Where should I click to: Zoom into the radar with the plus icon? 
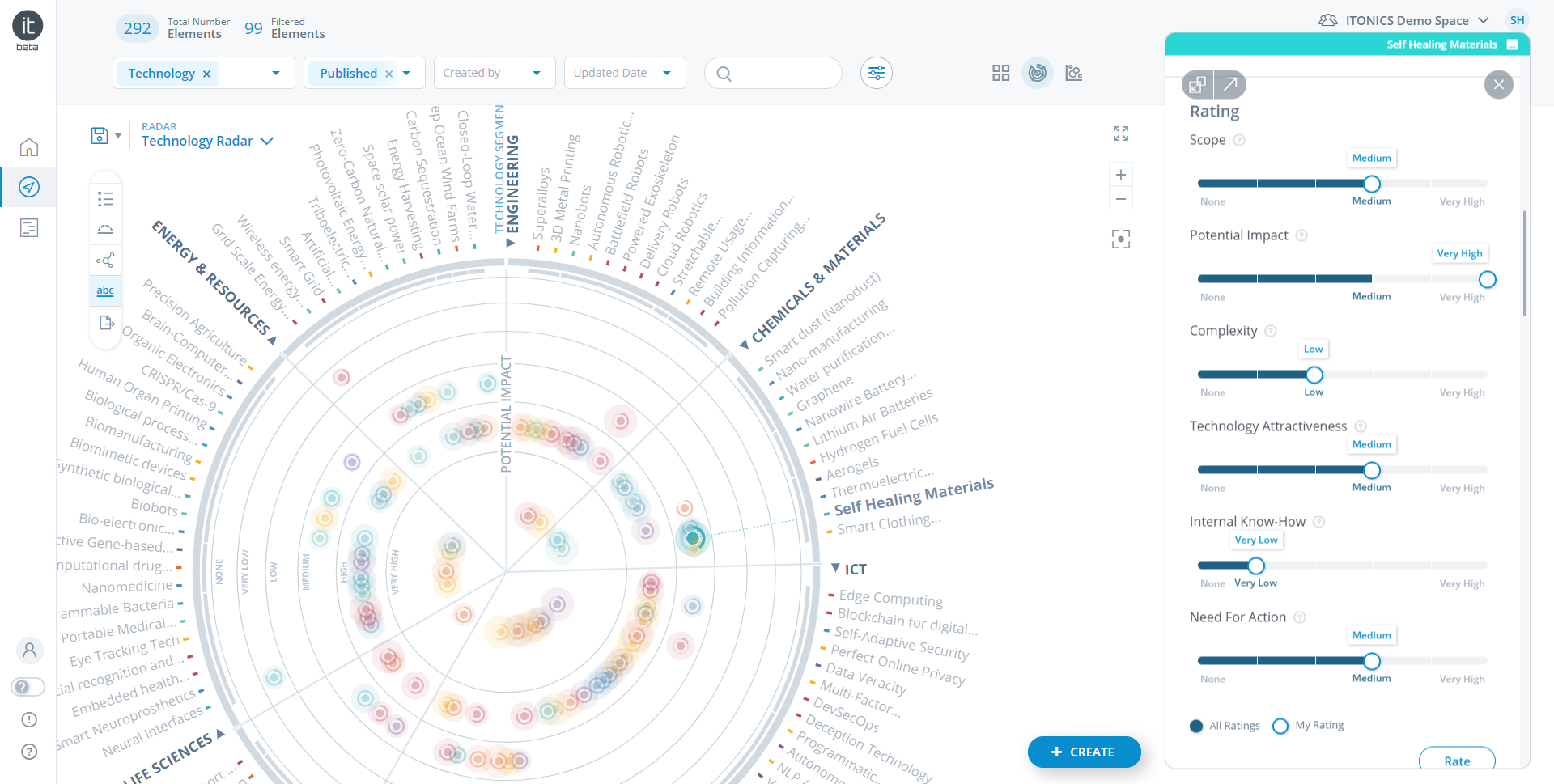[1121, 174]
